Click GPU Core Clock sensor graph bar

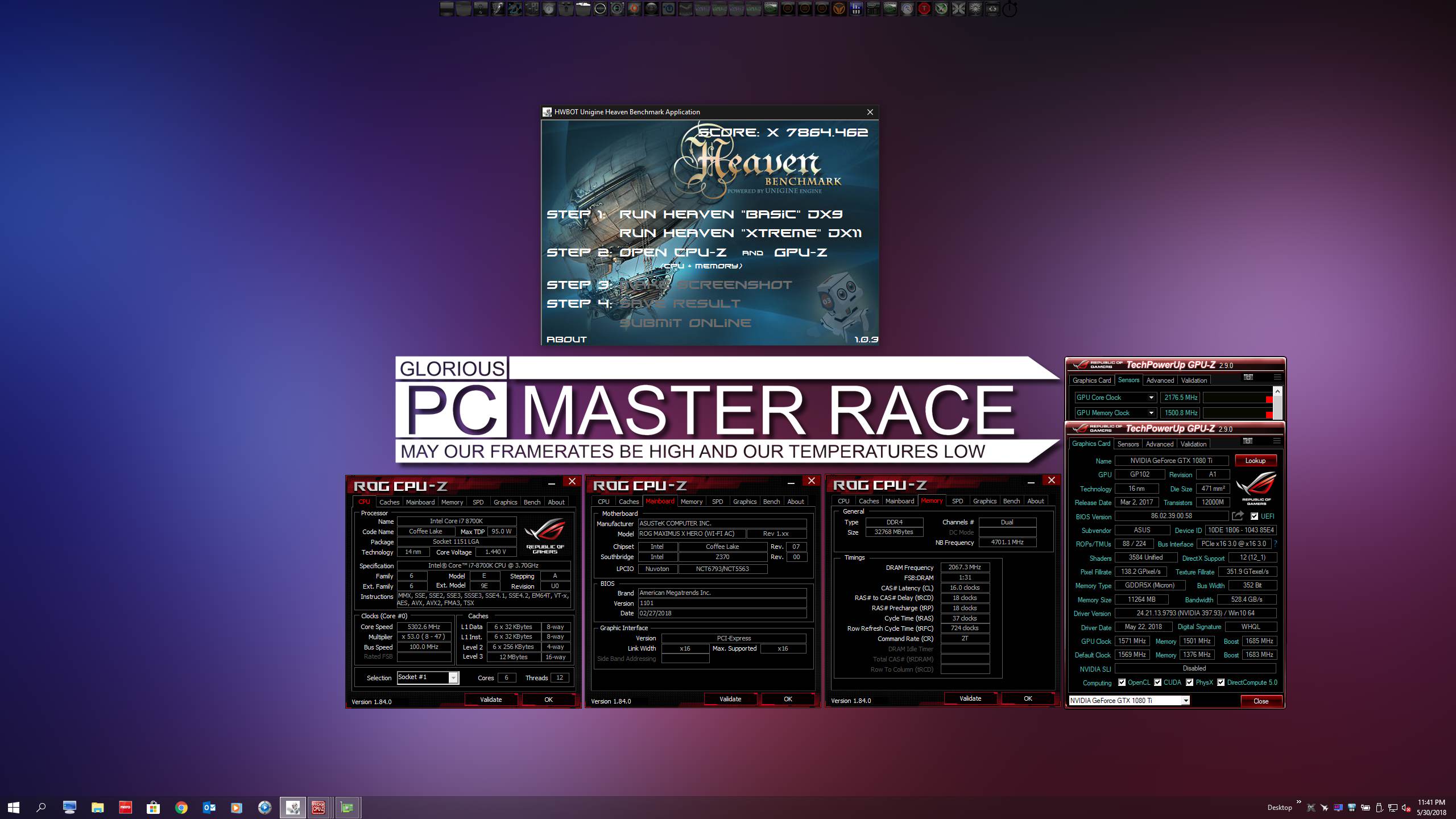pos(1238,398)
